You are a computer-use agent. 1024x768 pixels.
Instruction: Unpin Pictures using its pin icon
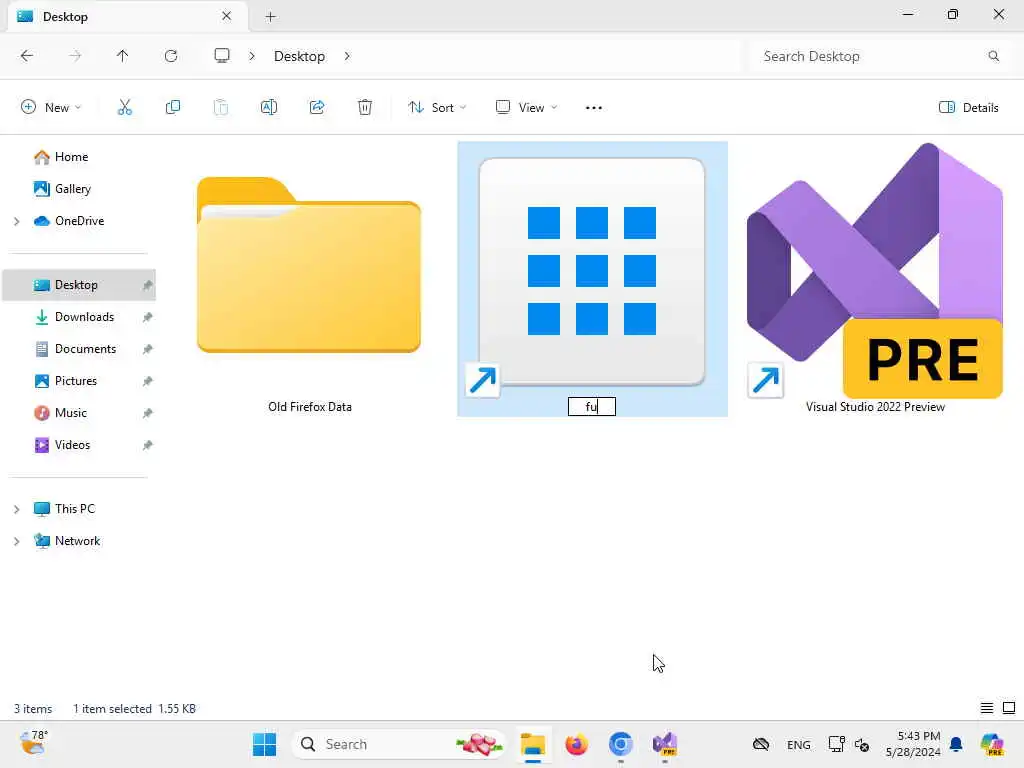click(x=148, y=381)
